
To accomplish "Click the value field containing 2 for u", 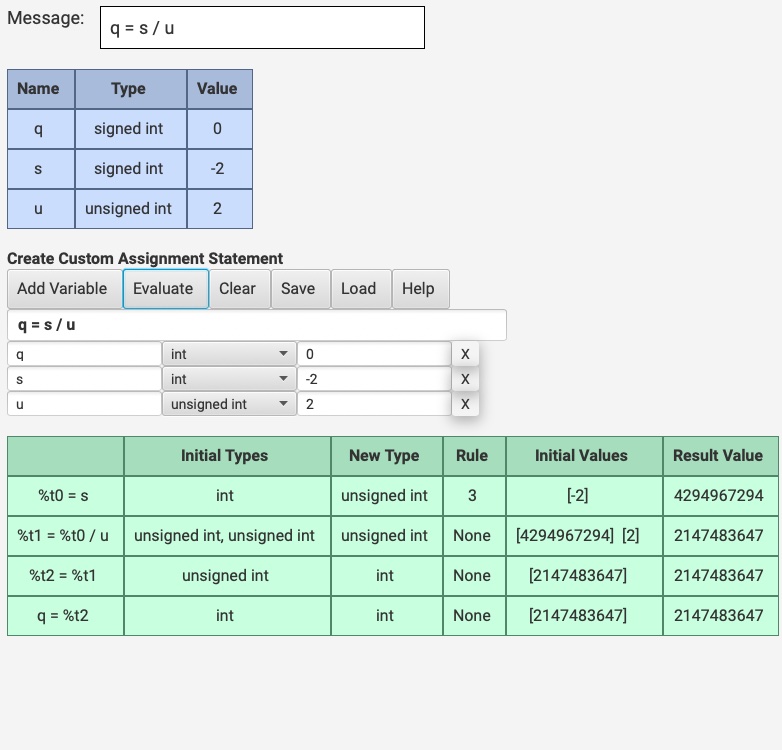I will coord(375,404).
